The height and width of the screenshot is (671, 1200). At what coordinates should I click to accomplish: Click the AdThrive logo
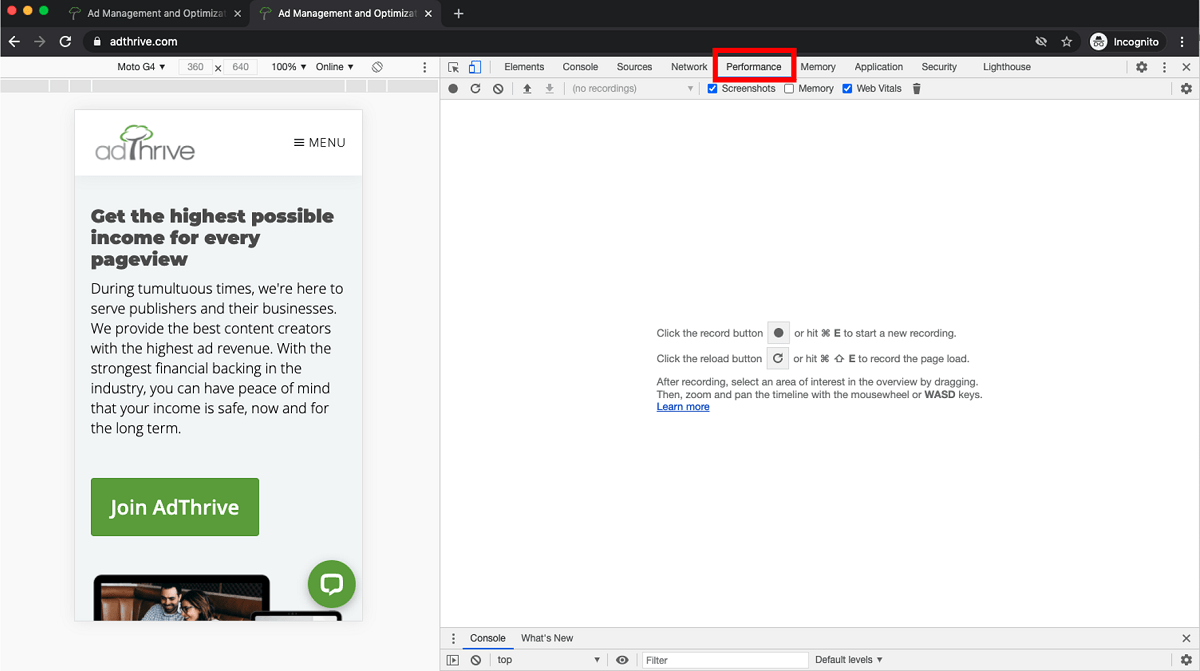click(145, 143)
